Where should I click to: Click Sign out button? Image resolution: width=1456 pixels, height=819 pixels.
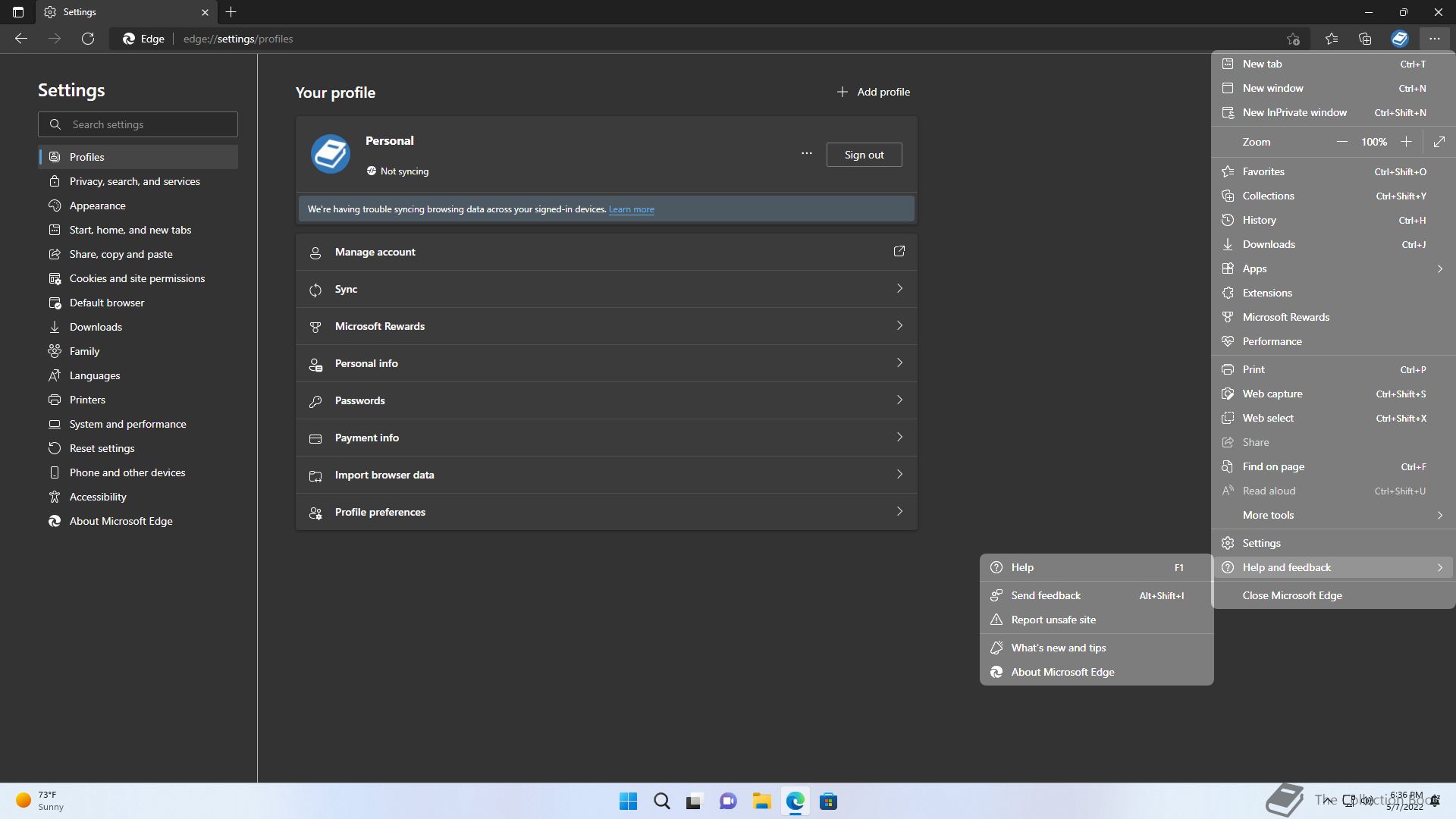pos(864,155)
